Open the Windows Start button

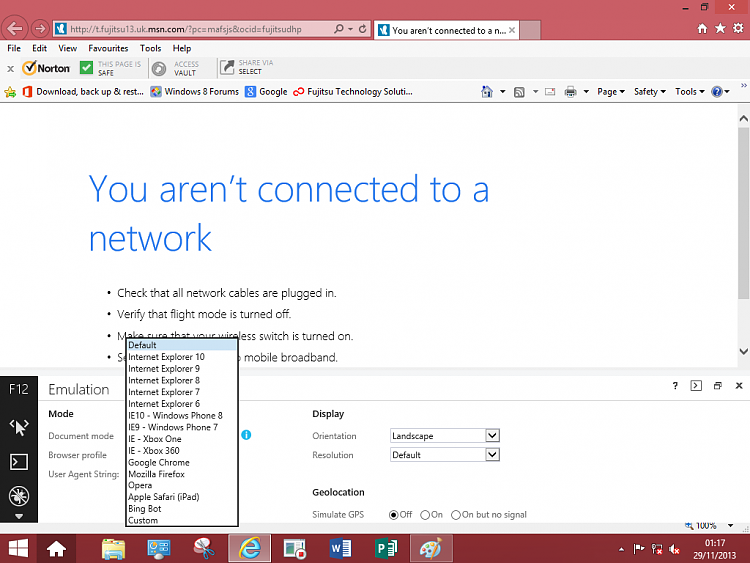pyautogui.click(x=18, y=549)
